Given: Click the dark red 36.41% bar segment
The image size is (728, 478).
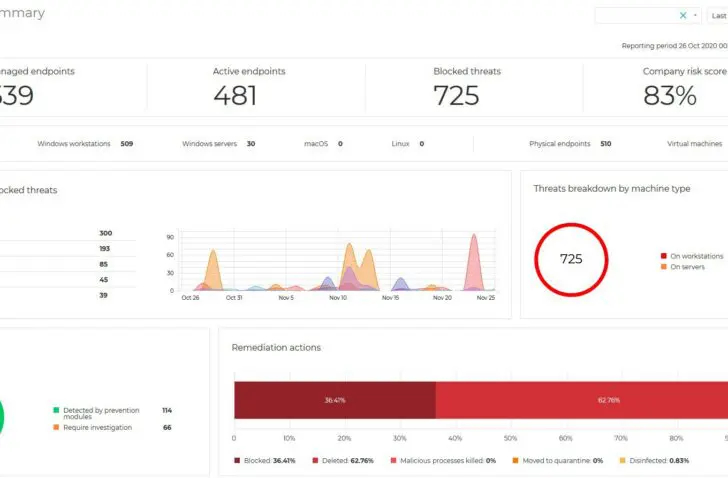Looking at the screenshot, I should point(335,400).
